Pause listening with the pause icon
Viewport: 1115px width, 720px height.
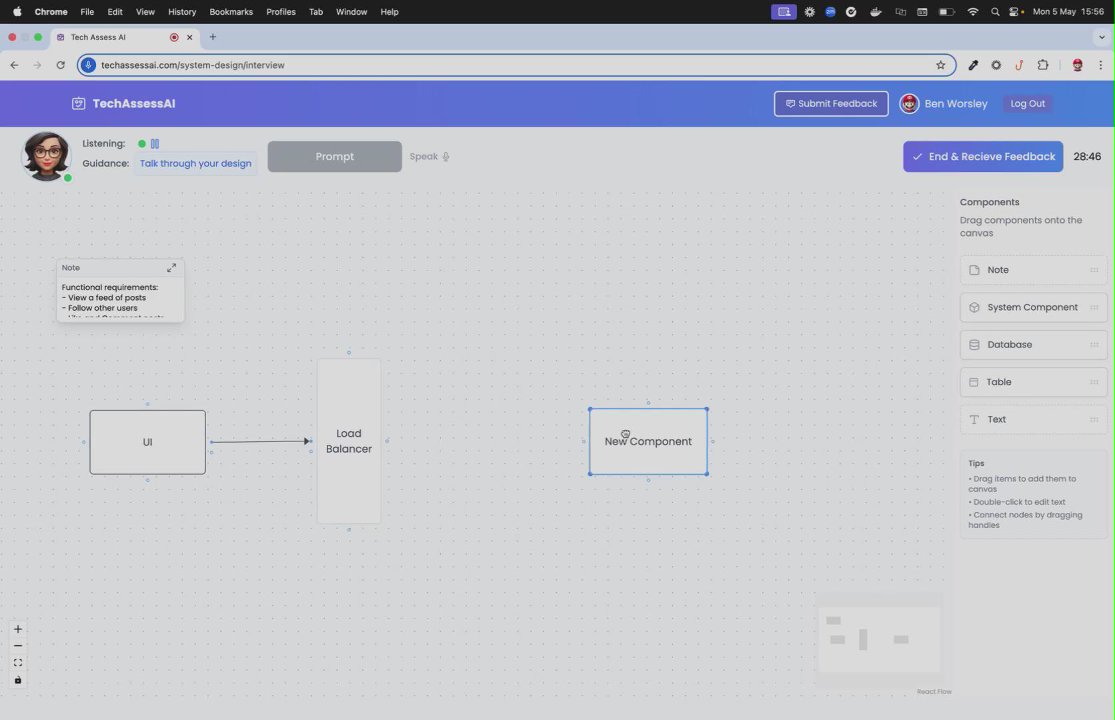pos(155,144)
